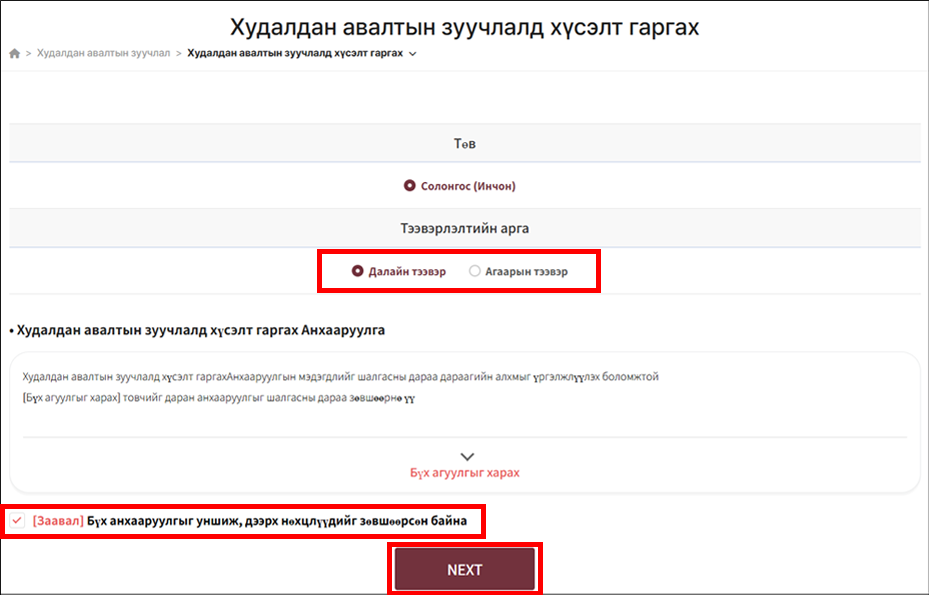Screen dimensions: 929x595
Task: Click the 'Тээвэрлэлтийн арга' section header
Action: tap(465, 228)
